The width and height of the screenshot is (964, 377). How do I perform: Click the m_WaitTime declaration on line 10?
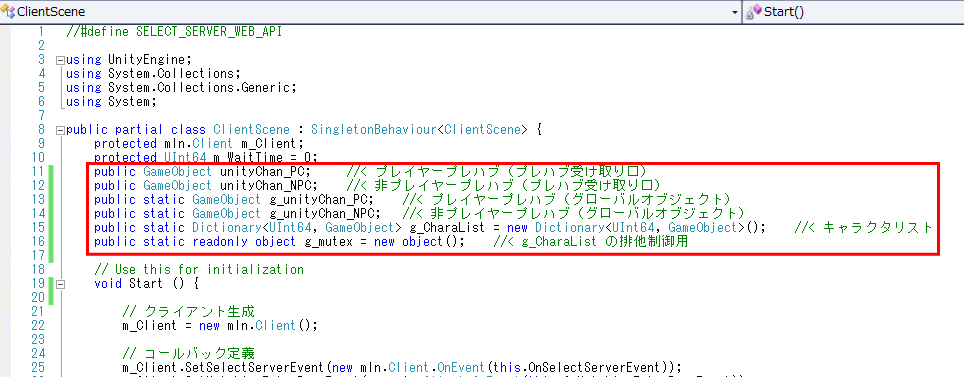pos(205,157)
